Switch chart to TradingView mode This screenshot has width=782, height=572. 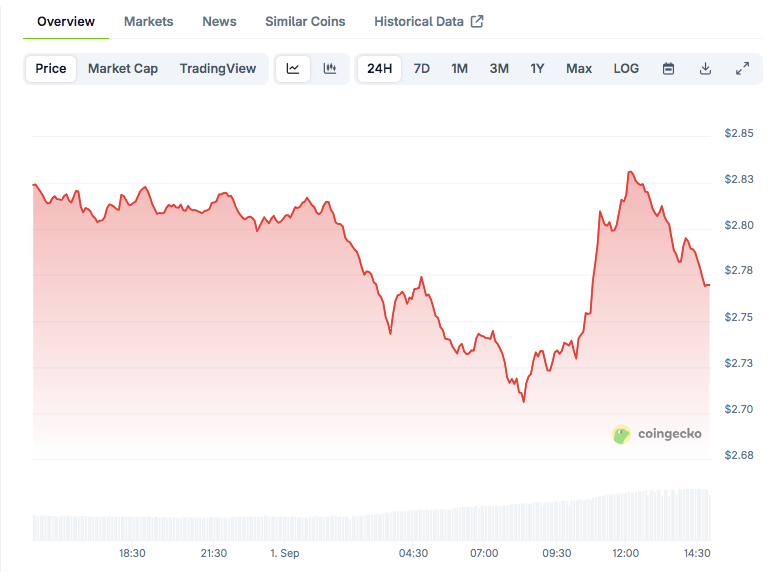[x=218, y=69]
